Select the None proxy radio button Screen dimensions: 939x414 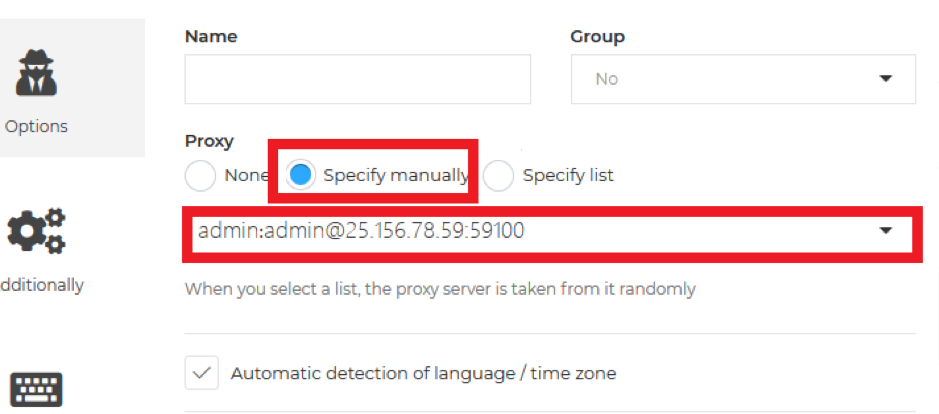[200, 176]
